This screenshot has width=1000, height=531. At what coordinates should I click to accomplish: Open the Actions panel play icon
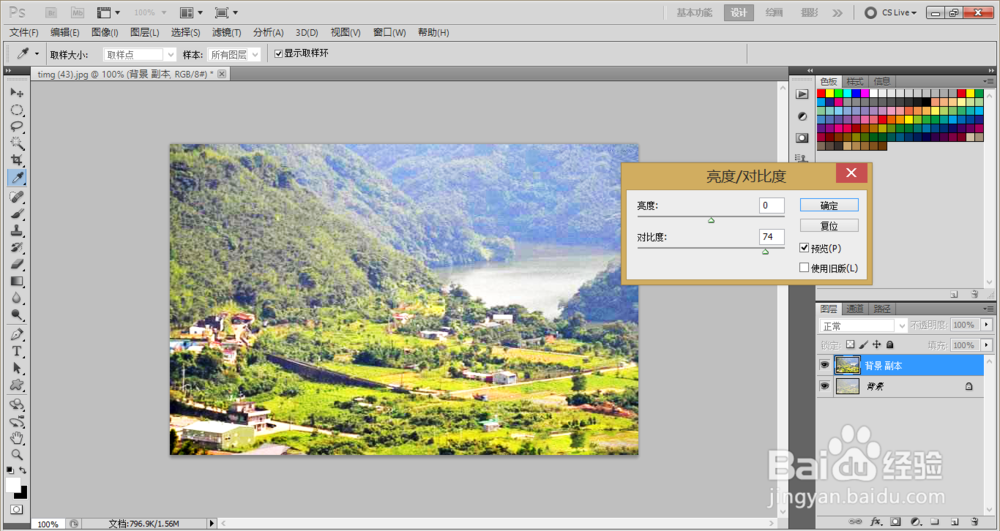(802, 94)
